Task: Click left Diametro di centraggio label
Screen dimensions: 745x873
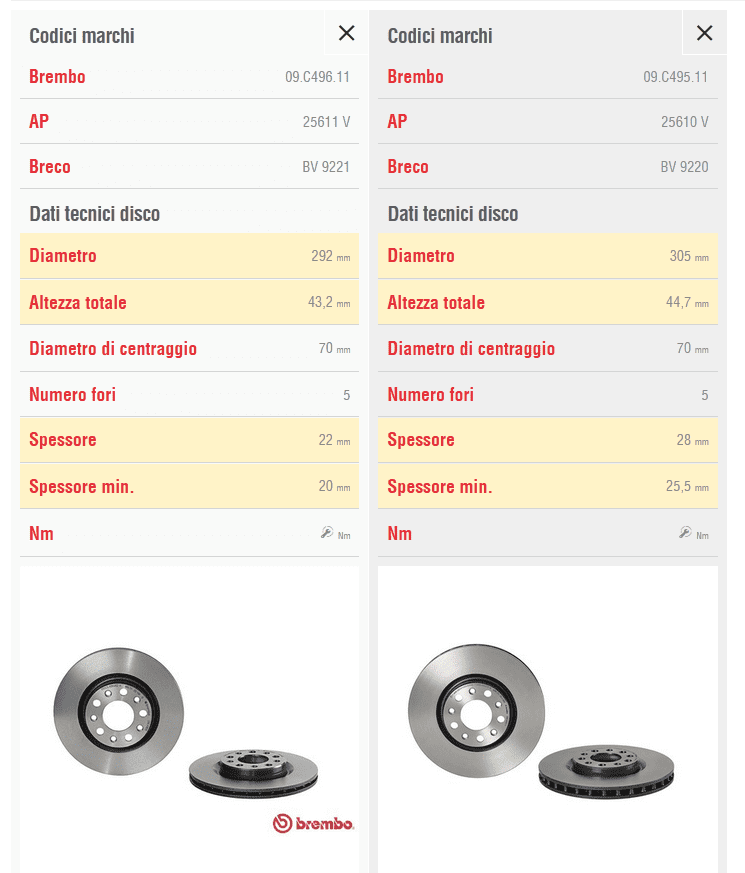Action: (113, 349)
